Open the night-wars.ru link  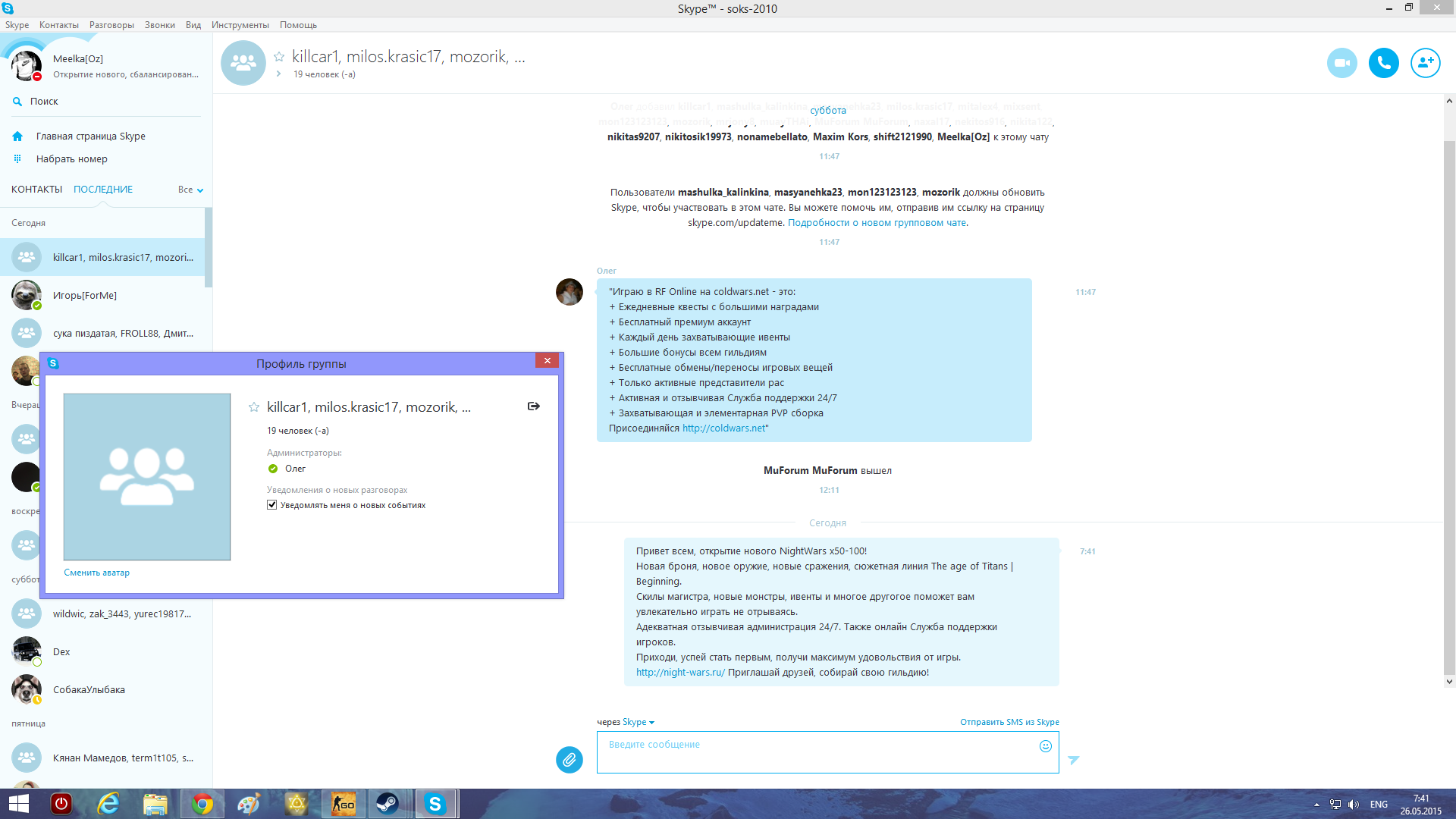point(680,673)
